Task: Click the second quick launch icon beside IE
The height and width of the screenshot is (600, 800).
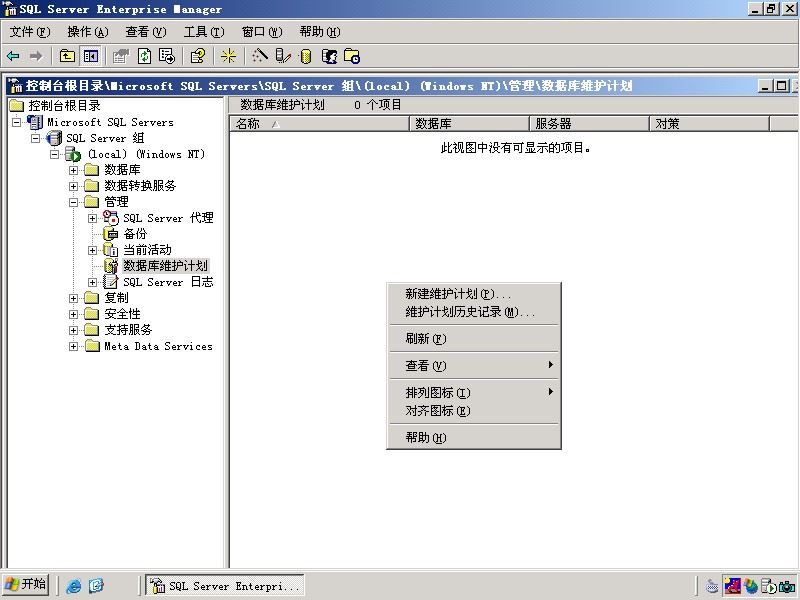Action: 96,586
